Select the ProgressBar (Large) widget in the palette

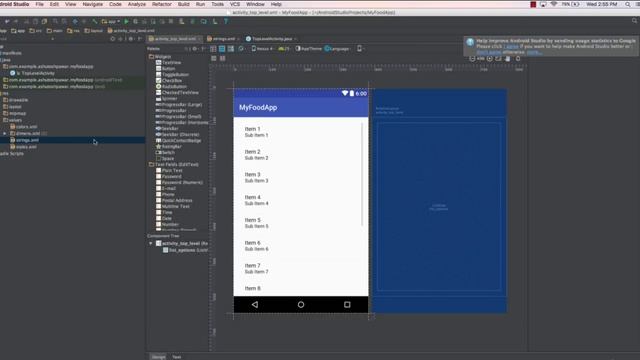(x=179, y=104)
